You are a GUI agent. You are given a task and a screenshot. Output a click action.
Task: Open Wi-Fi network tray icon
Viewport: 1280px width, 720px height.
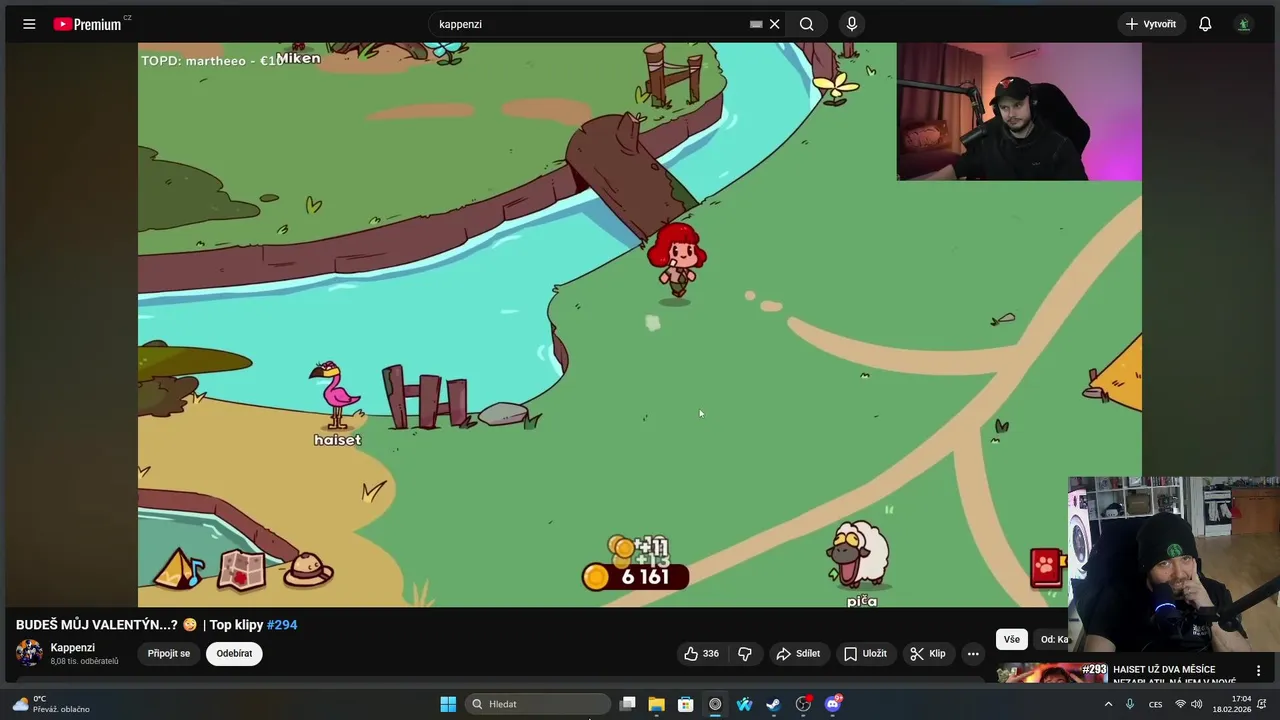tap(1180, 704)
